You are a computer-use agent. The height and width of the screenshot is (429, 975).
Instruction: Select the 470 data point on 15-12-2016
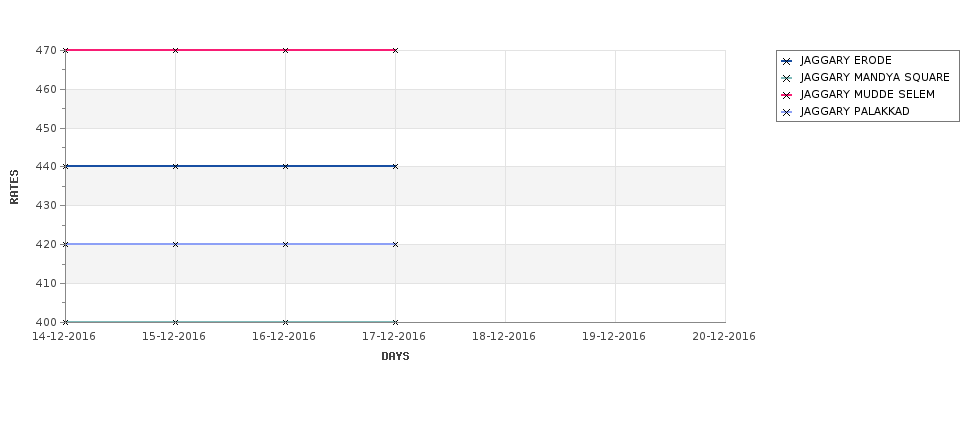[175, 50]
